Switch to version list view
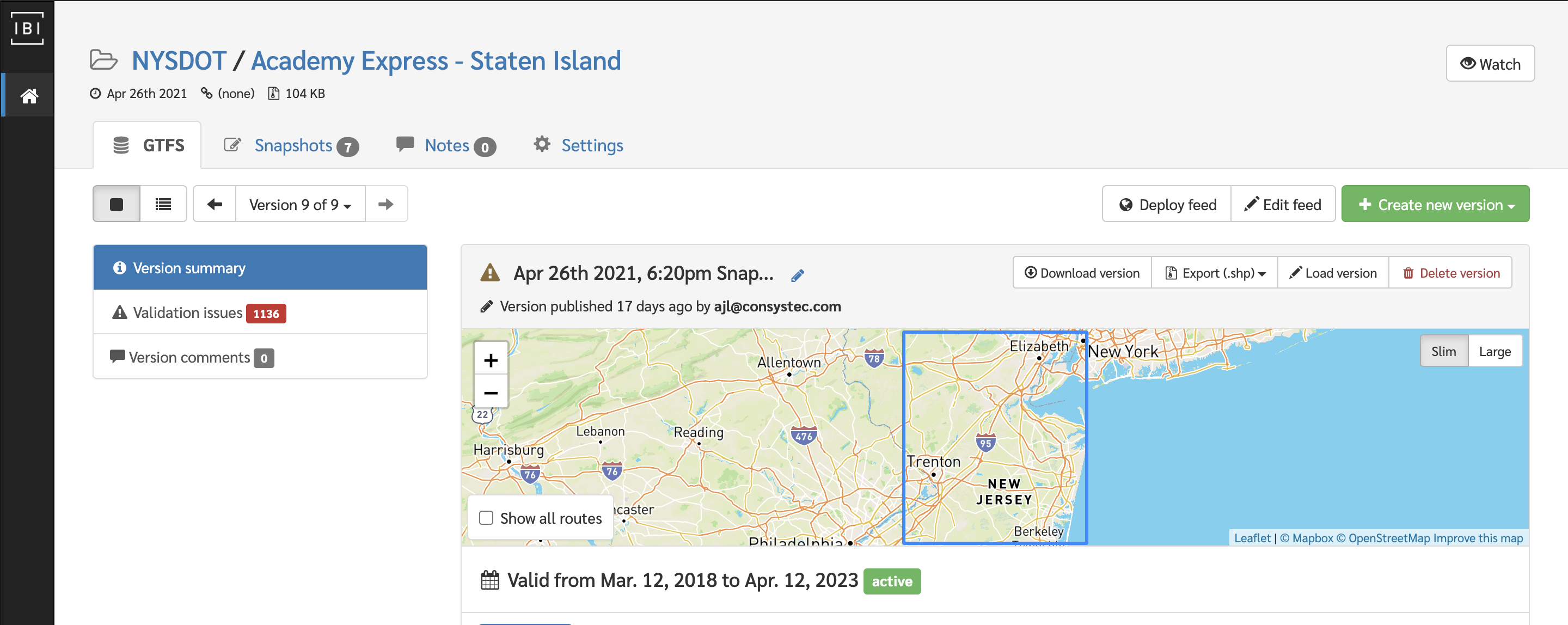 point(163,205)
